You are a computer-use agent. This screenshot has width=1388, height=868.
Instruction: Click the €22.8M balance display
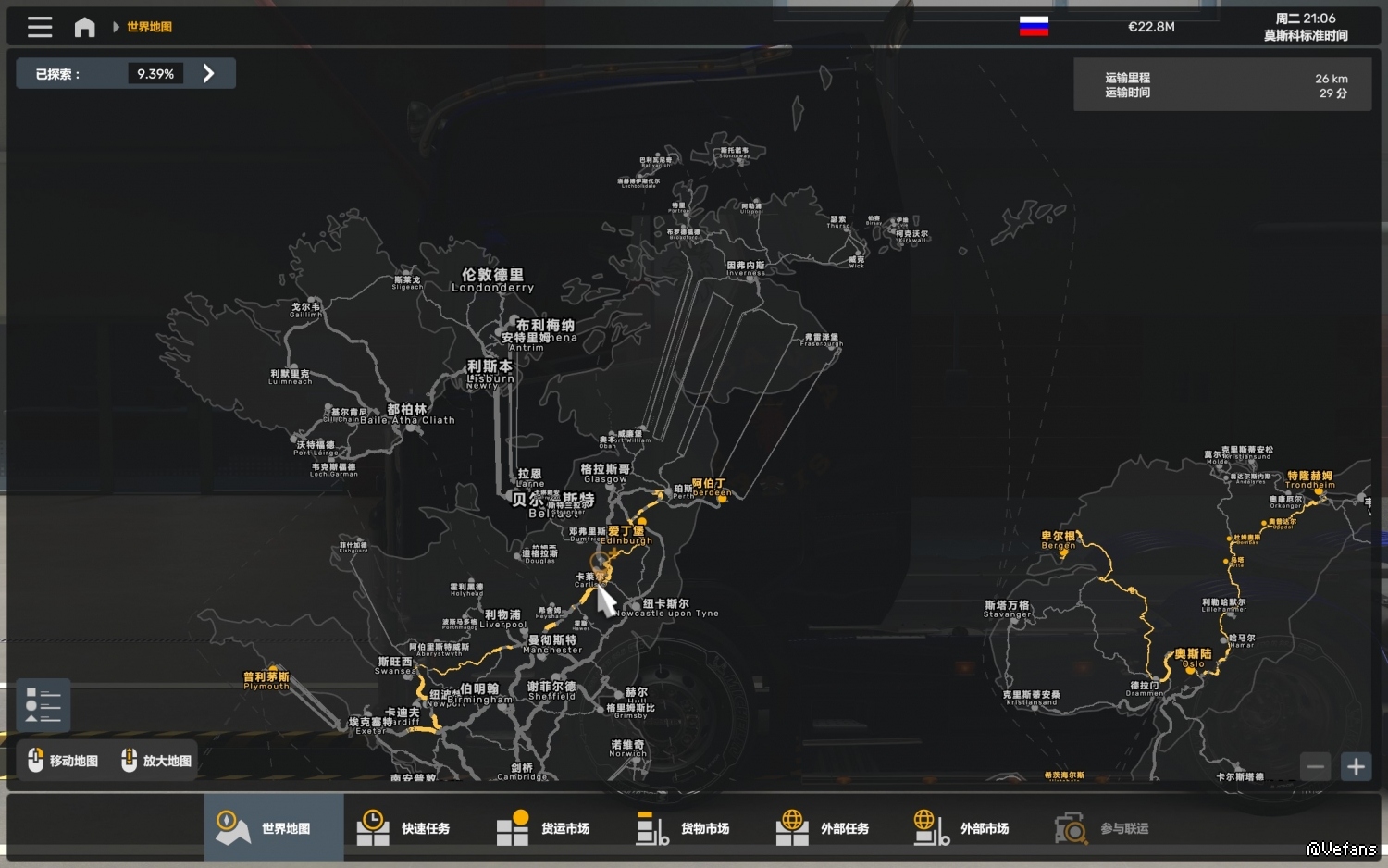coord(1151,27)
